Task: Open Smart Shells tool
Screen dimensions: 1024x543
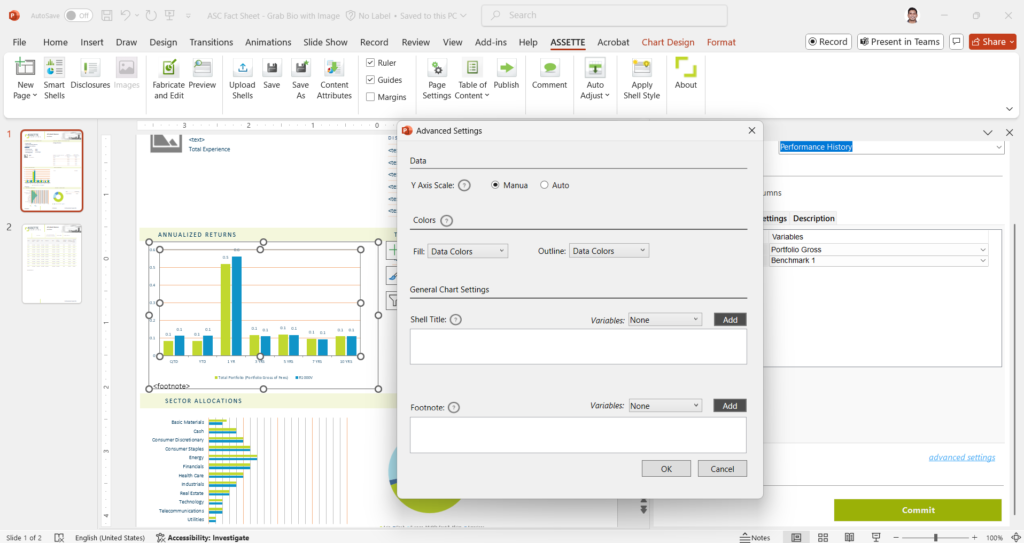Action: tap(54, 78)
